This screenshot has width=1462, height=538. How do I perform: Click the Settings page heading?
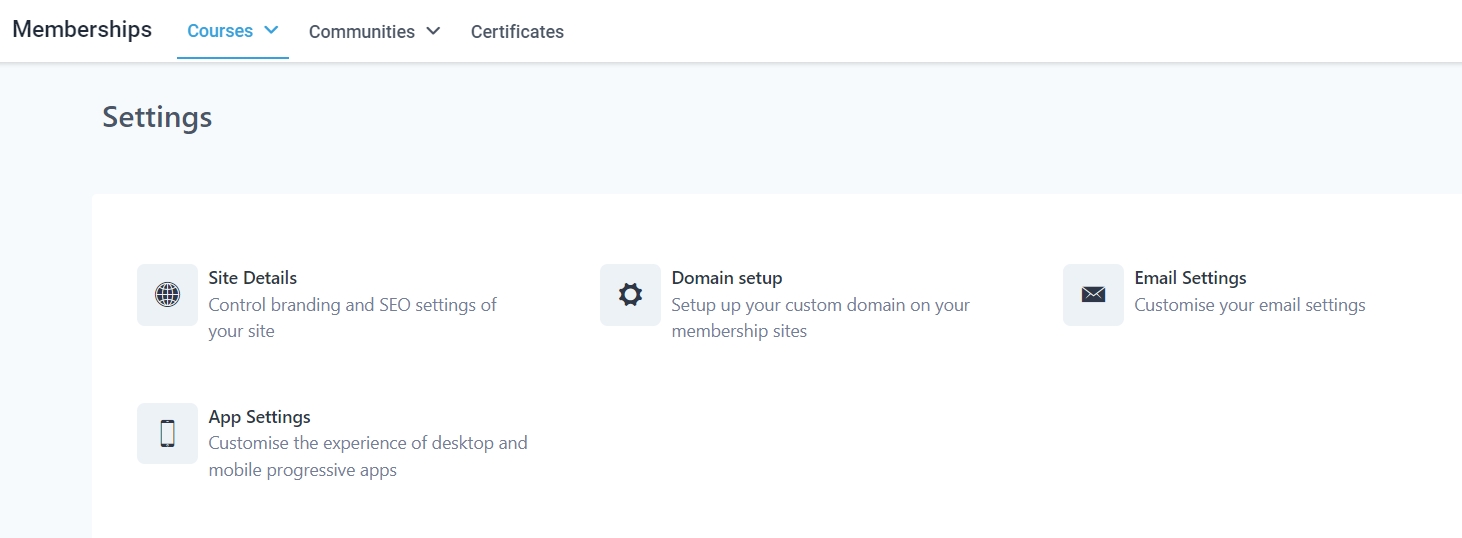pyautogui.click(x=157, y=117)
